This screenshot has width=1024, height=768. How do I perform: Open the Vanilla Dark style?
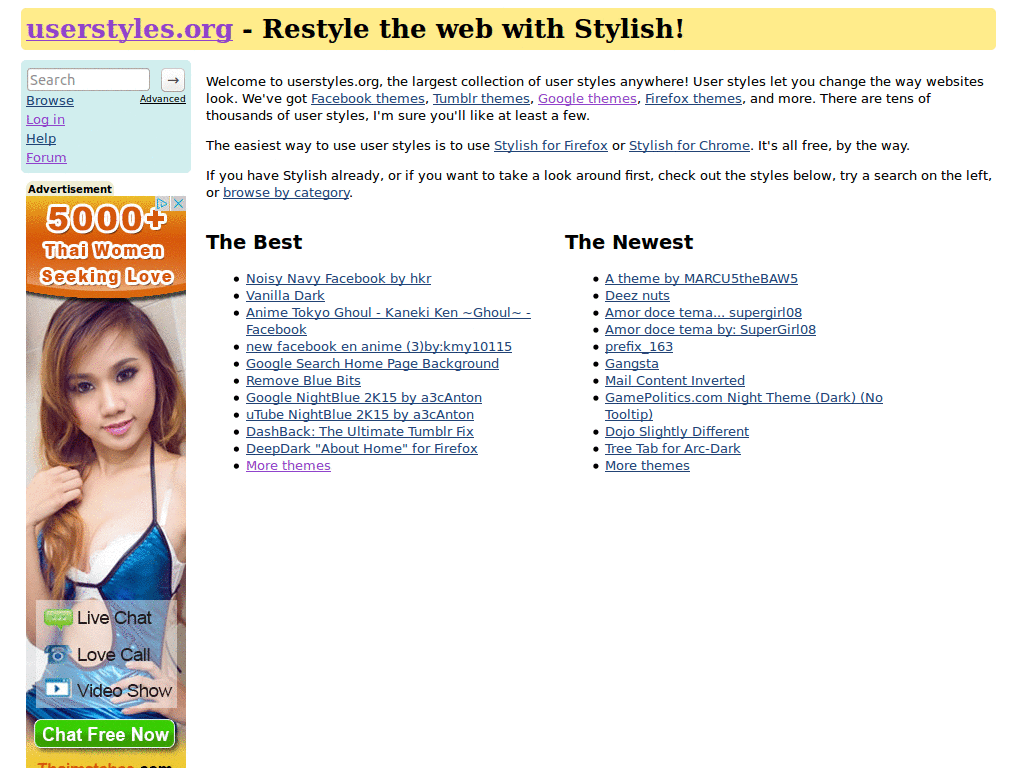pos(285,296)
